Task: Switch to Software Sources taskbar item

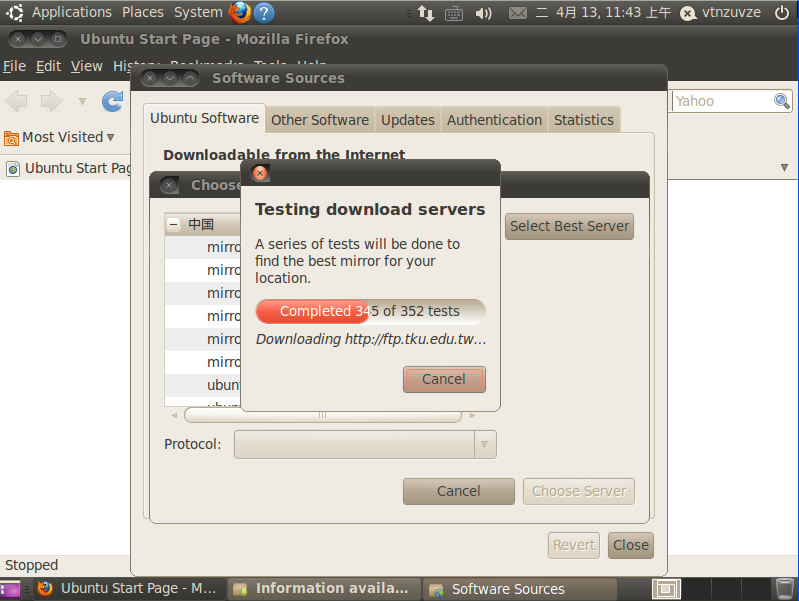Action: (520, 589)
